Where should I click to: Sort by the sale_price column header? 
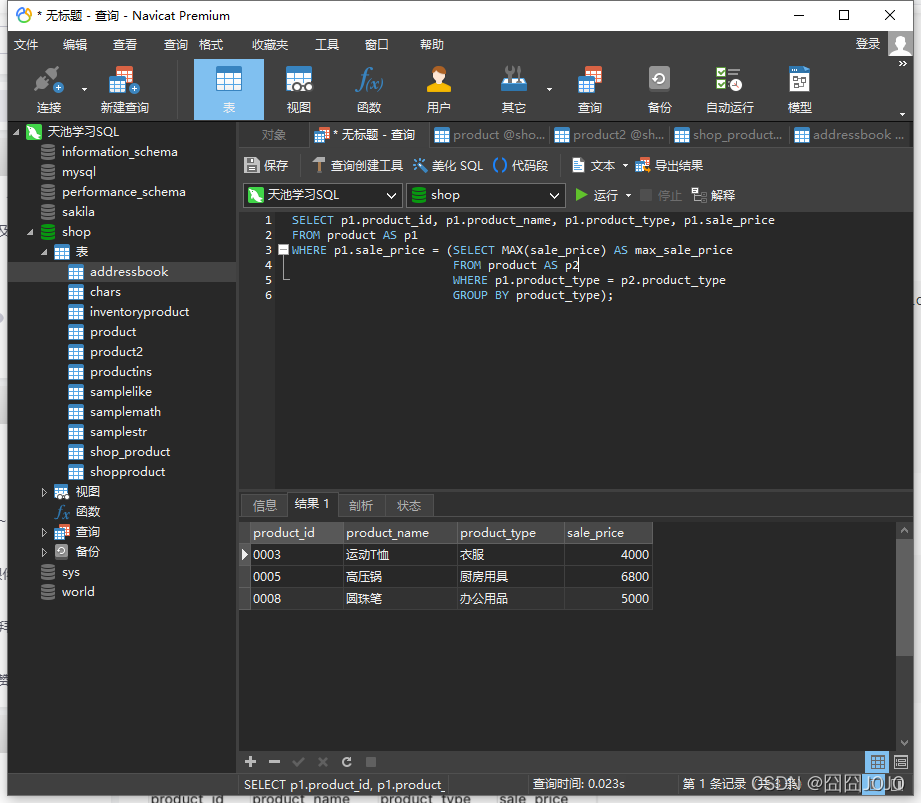coord(608,533)
